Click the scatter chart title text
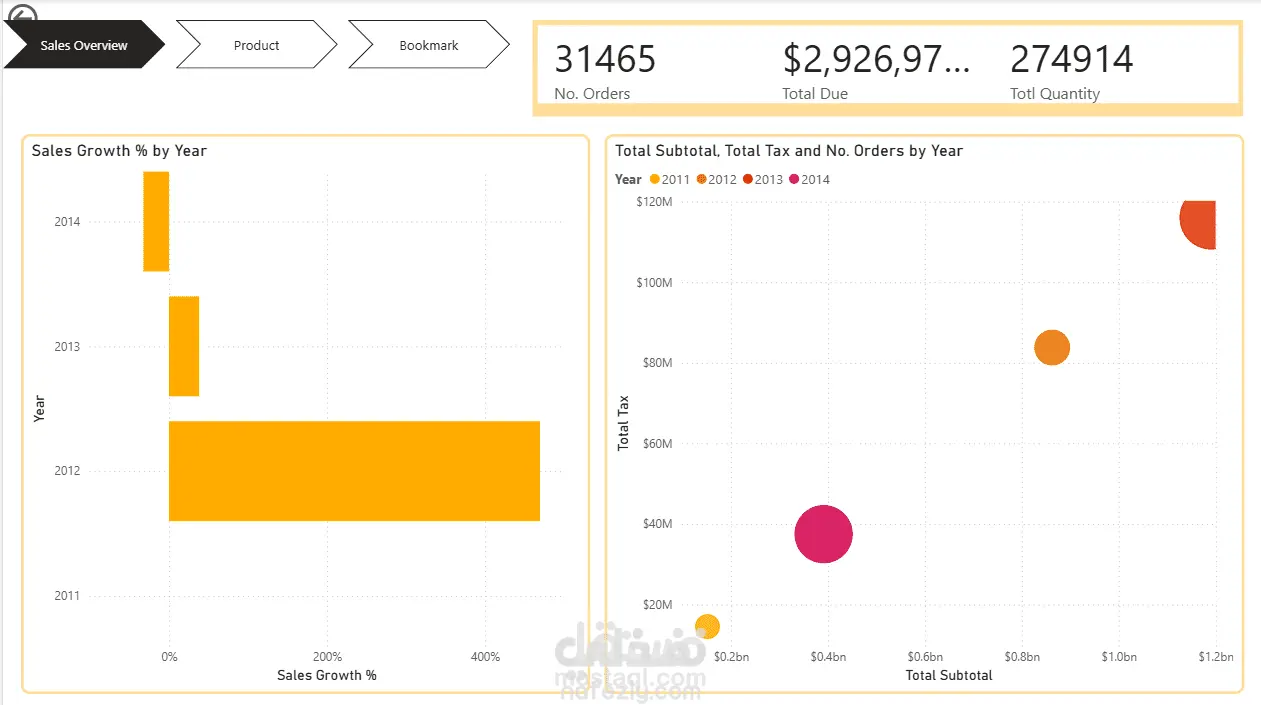The image size is (1261, 705). tap(789, 151)
